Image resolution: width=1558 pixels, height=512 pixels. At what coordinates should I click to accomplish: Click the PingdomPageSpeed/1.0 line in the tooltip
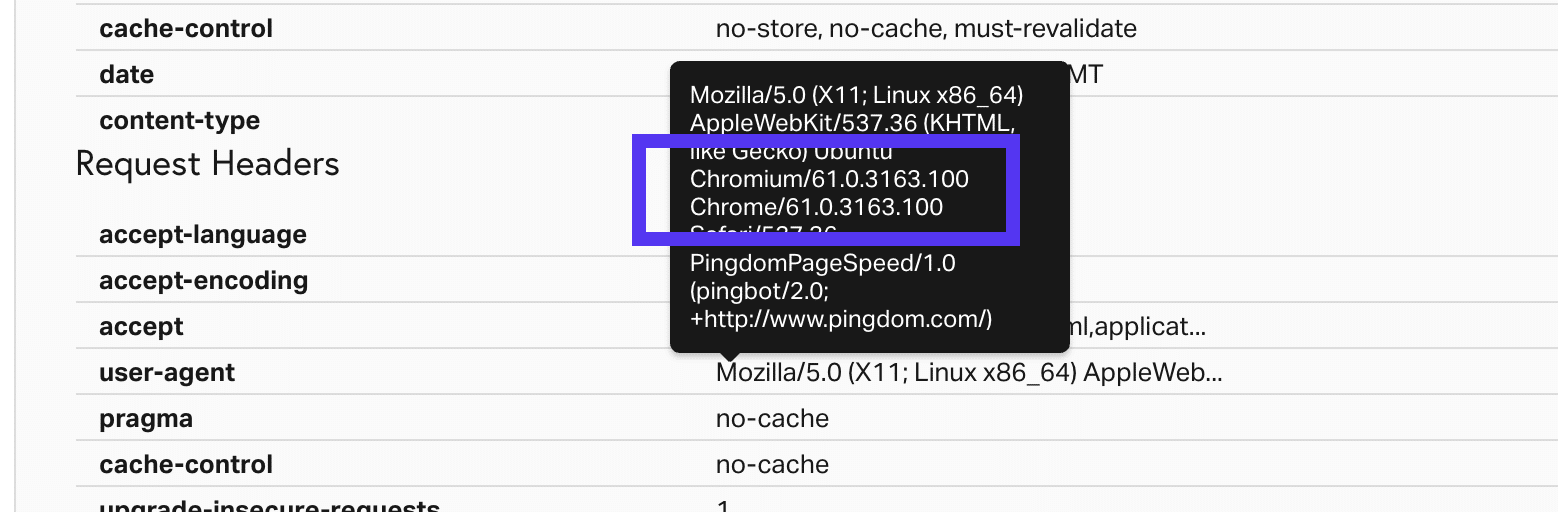[x=823, y=264]
